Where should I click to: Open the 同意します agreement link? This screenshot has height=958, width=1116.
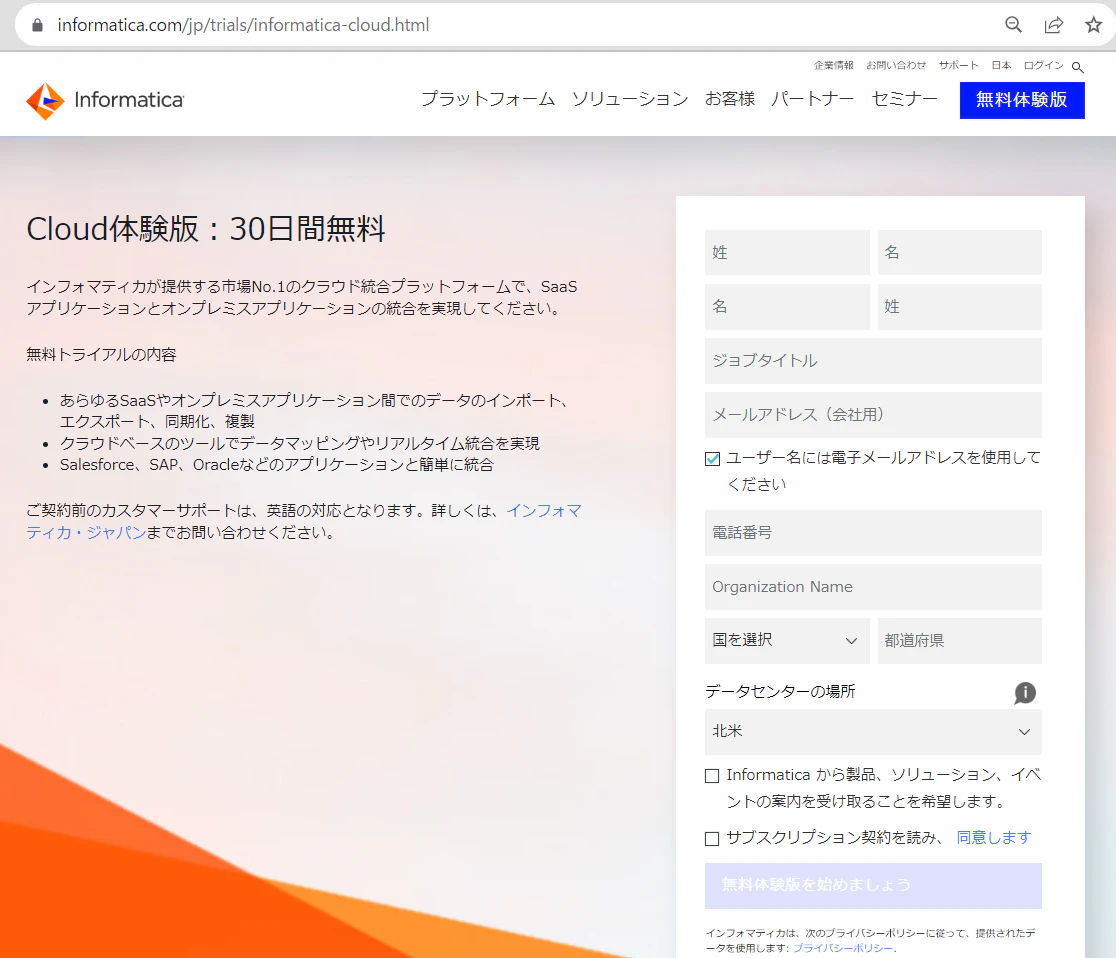(x=994, y=838)
